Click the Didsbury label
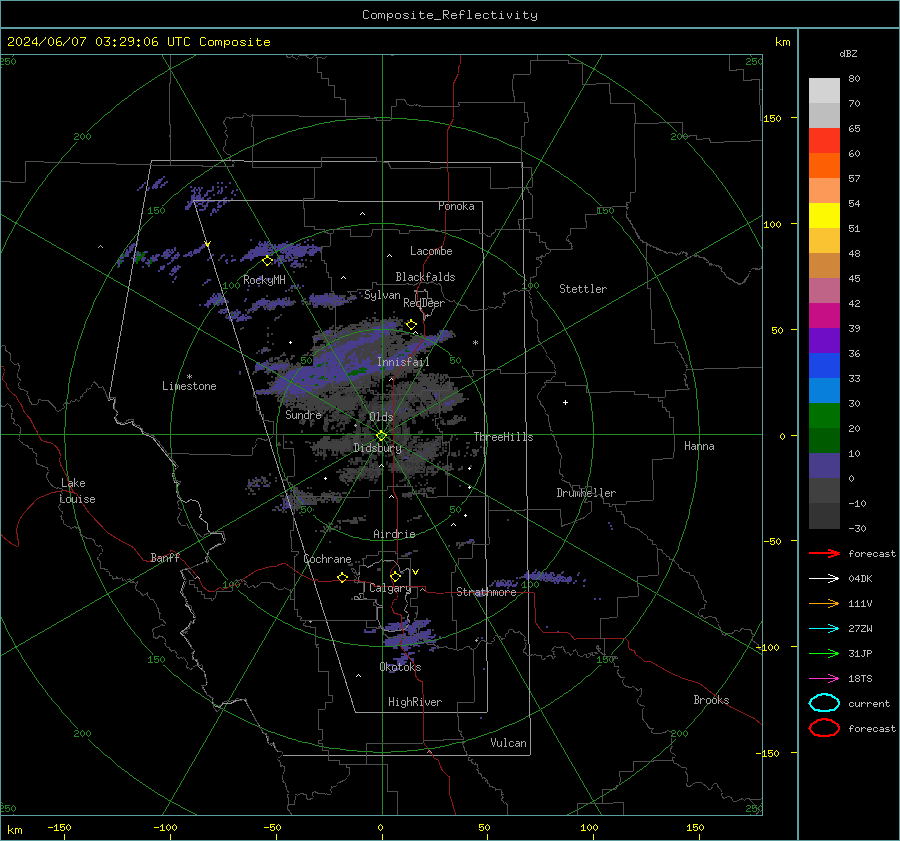This screenshot has width=900, height=841. pyautogui.click(x=377, y=448)
